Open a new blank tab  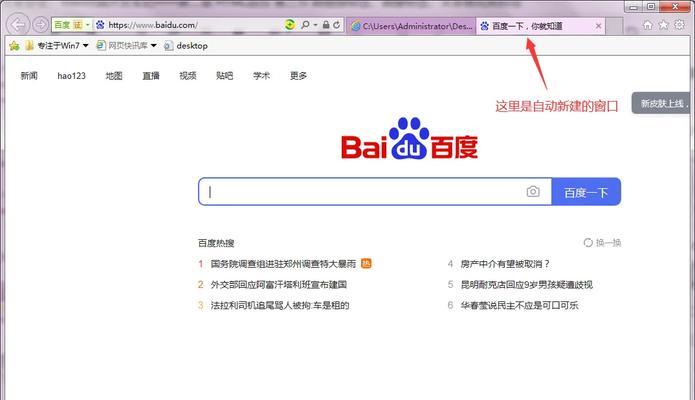(x=615, y=26)
